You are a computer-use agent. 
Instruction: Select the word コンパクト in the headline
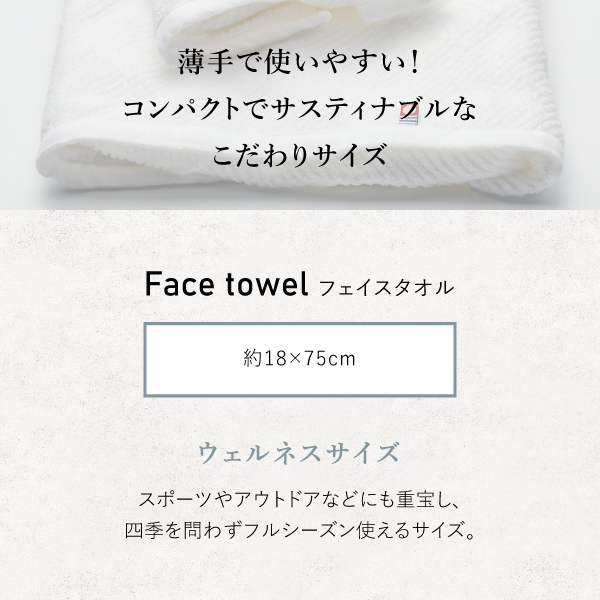click(x=171, y=111)
